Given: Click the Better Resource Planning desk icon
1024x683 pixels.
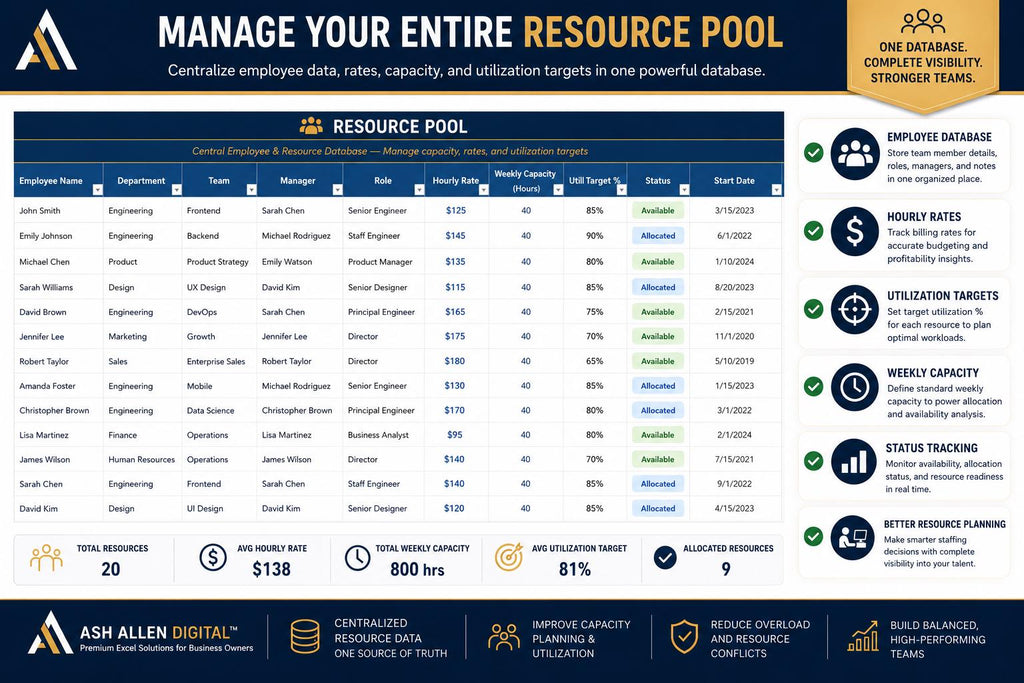Looking at the screenshot, I should [x=853, y=538].
